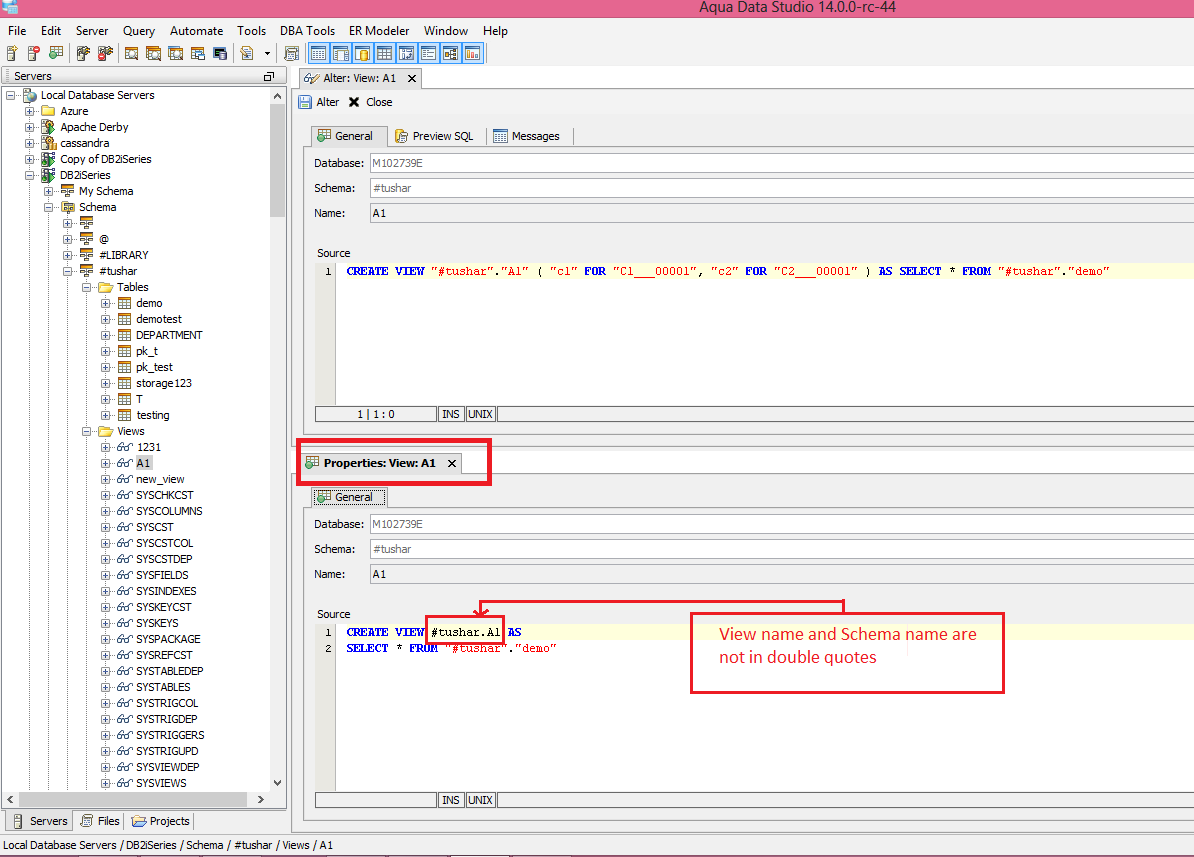Click the stacked double query window magnifier icon

click(x=154, y=53)
